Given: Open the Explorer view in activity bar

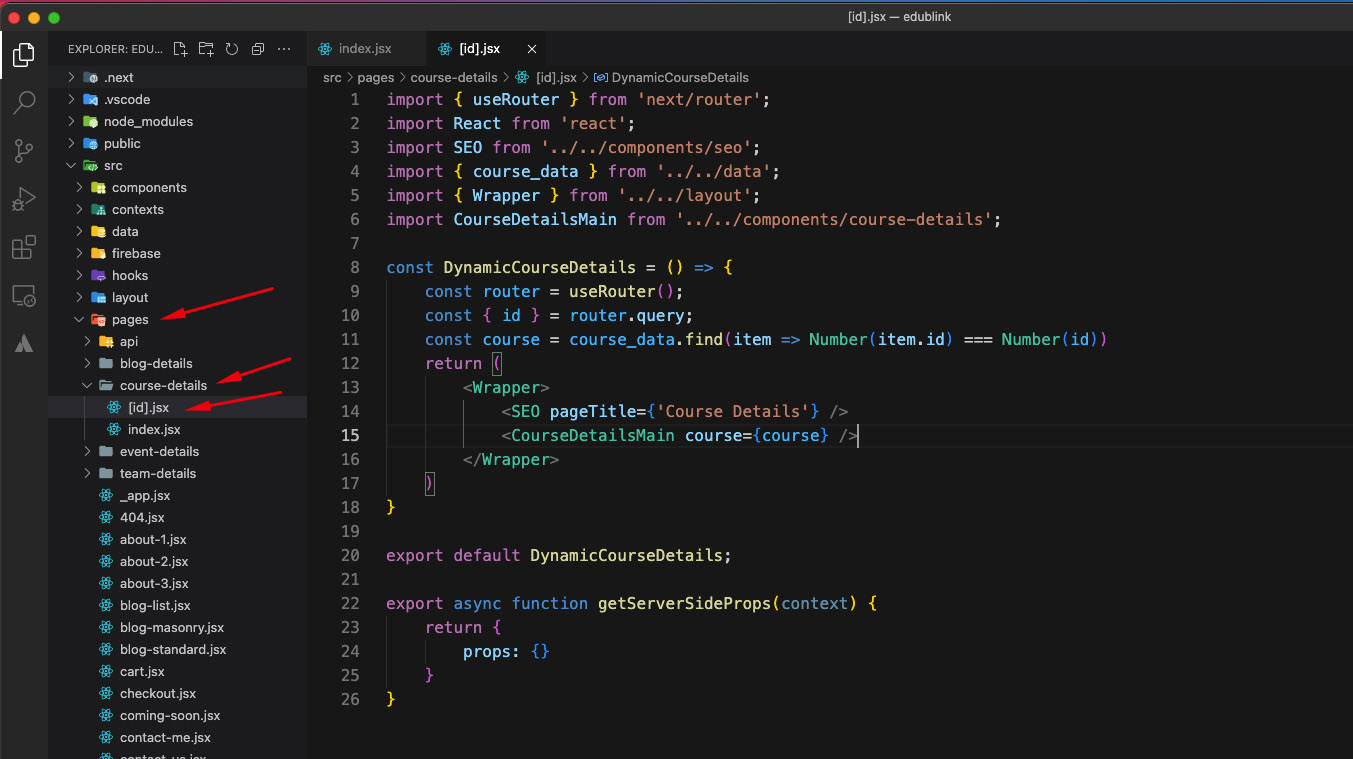Looking at the screenshot, I should [x=23, y=54].
